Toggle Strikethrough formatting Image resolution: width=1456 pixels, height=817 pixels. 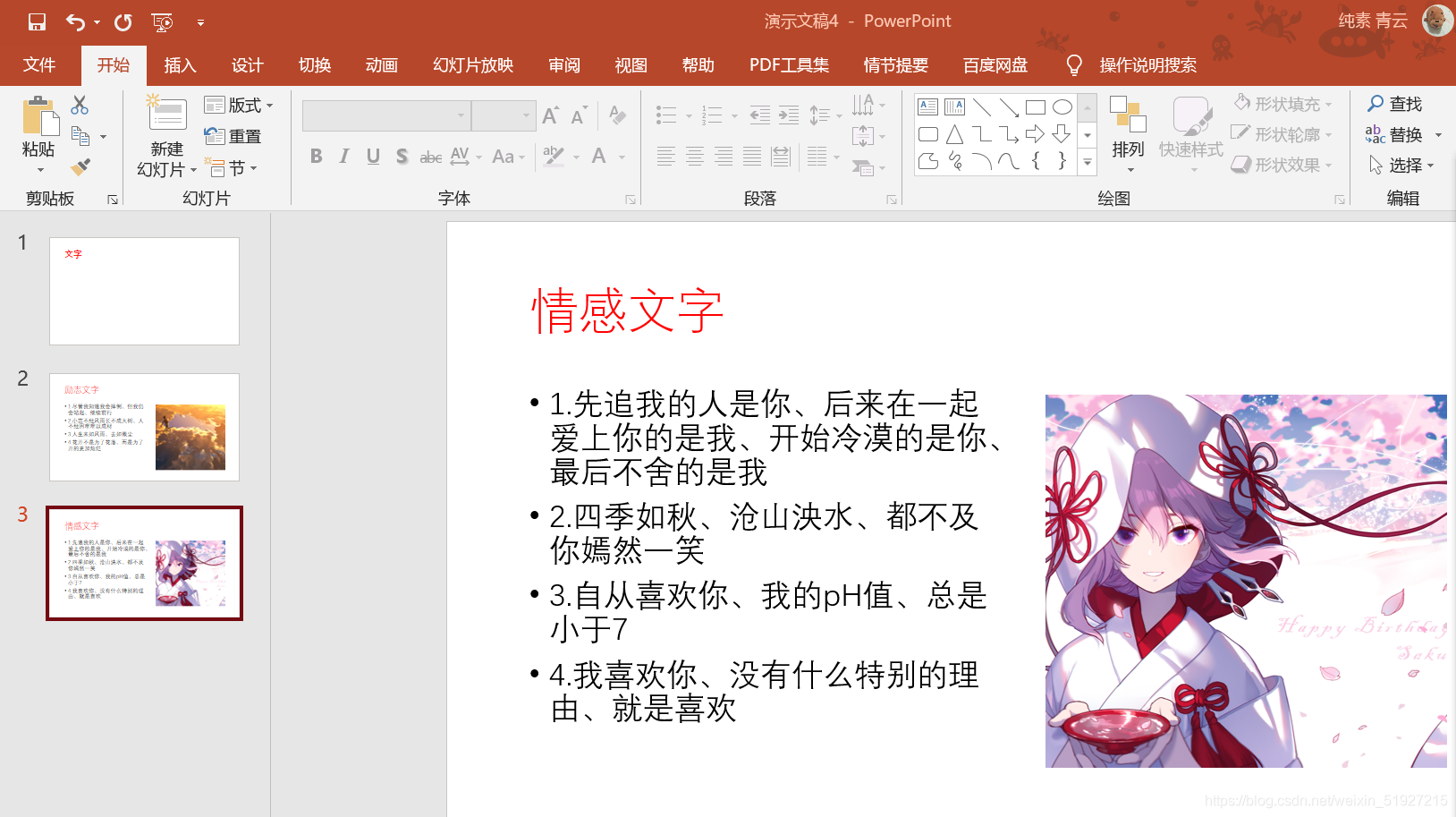coord(431,157)
